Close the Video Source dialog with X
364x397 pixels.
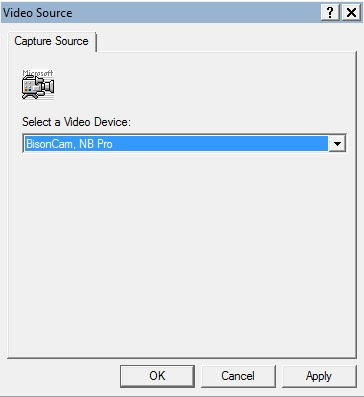click(351, 13)
